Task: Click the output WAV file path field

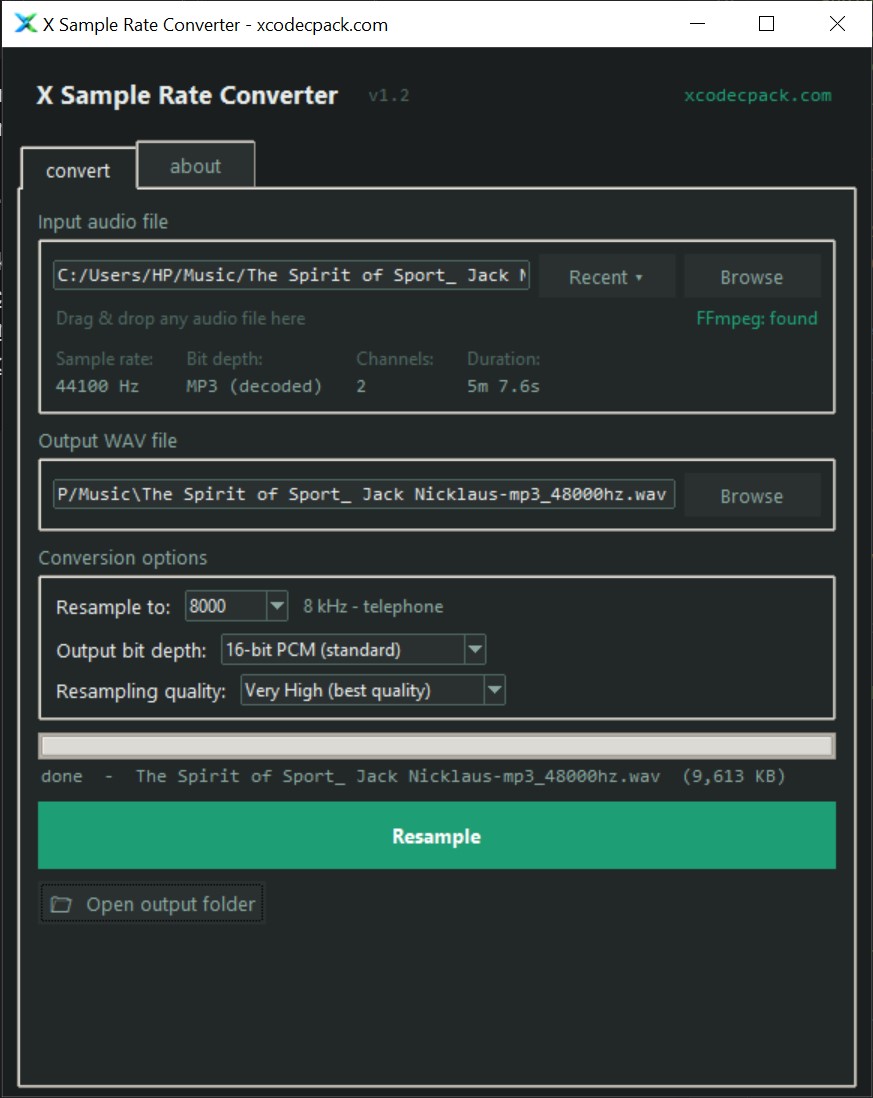Action: point(364,494)
